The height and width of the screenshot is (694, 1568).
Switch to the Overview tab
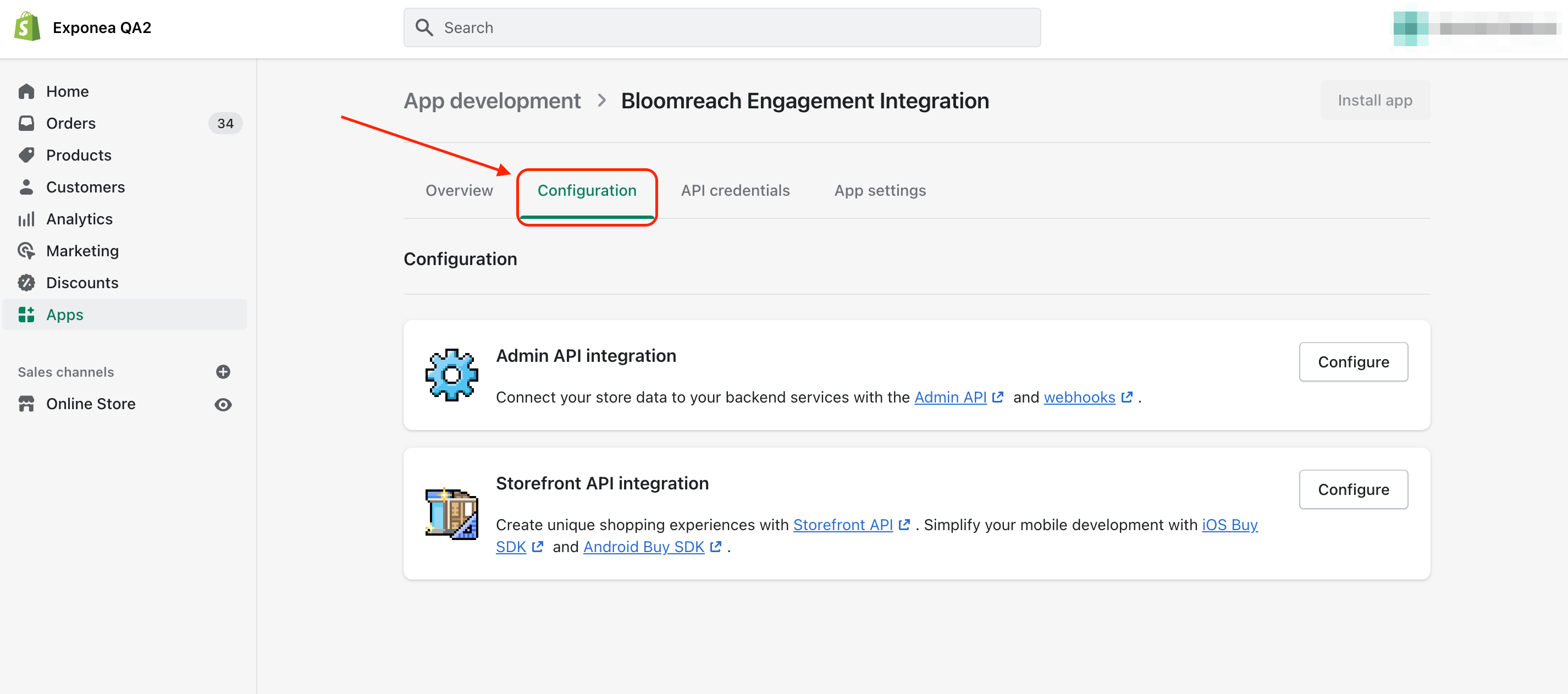(459, 190)
